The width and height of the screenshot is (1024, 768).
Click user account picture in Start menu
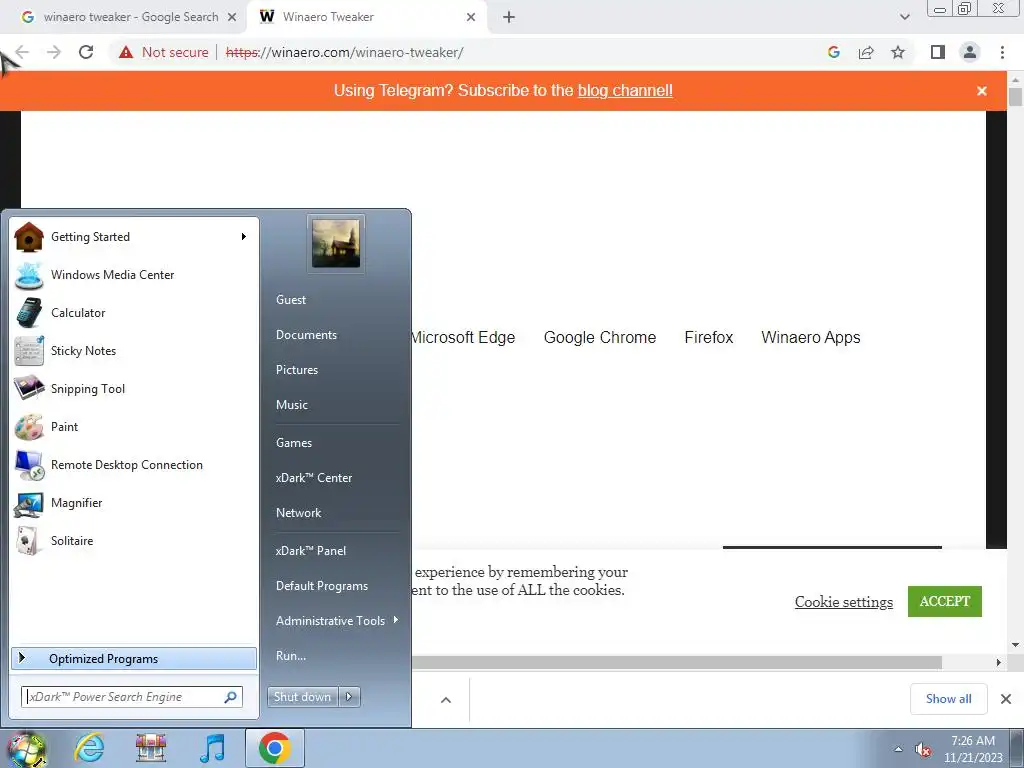point(336,244)
